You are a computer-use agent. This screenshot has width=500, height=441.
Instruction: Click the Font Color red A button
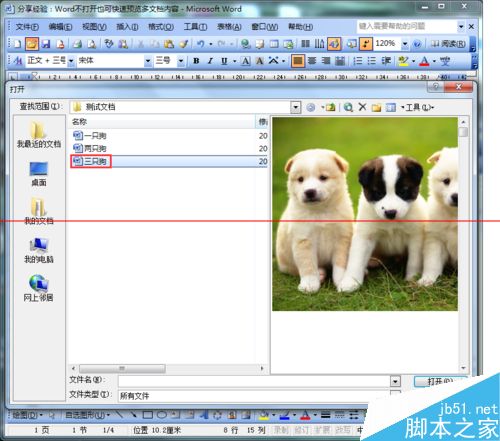pos(424,61)
